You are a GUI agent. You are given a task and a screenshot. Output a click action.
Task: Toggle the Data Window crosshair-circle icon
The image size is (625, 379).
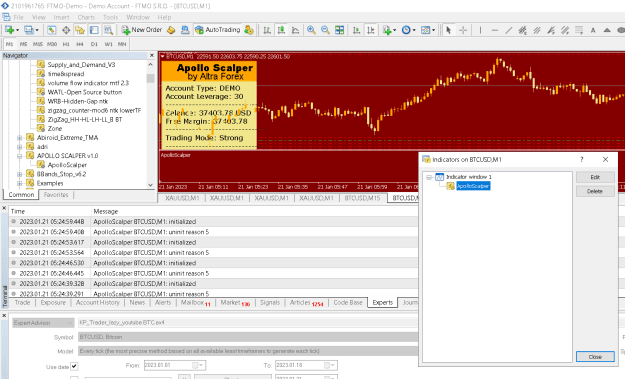pyautogui.click(x=66, y=30)
